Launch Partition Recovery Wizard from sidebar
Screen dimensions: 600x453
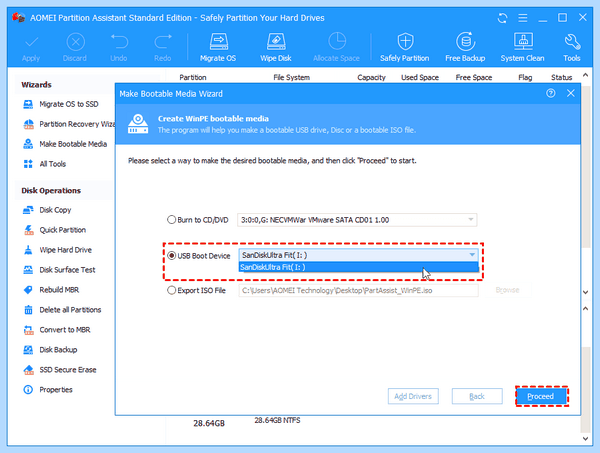[69, 124]
